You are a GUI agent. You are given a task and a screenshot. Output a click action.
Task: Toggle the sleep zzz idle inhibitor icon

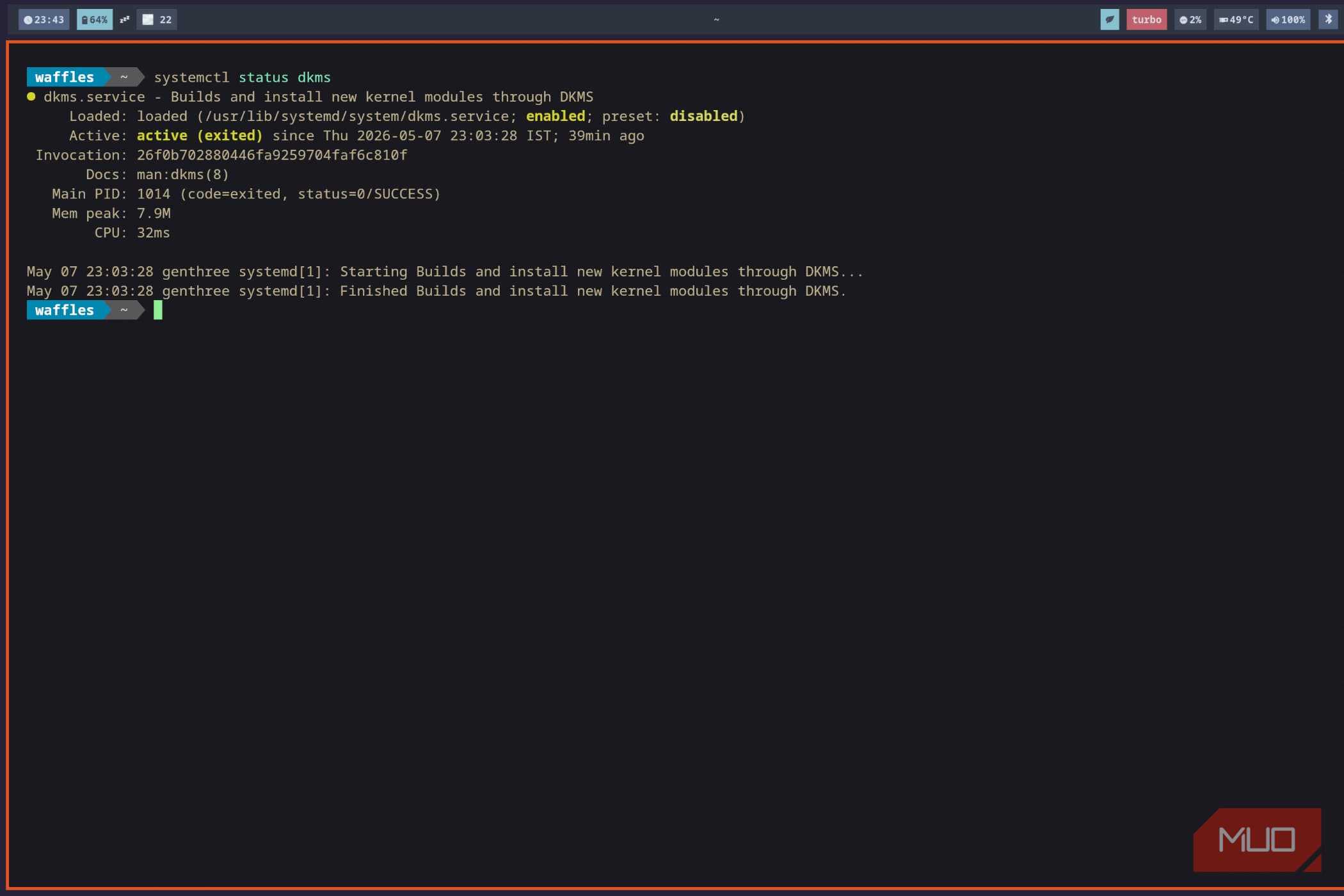tap(125, 20)
